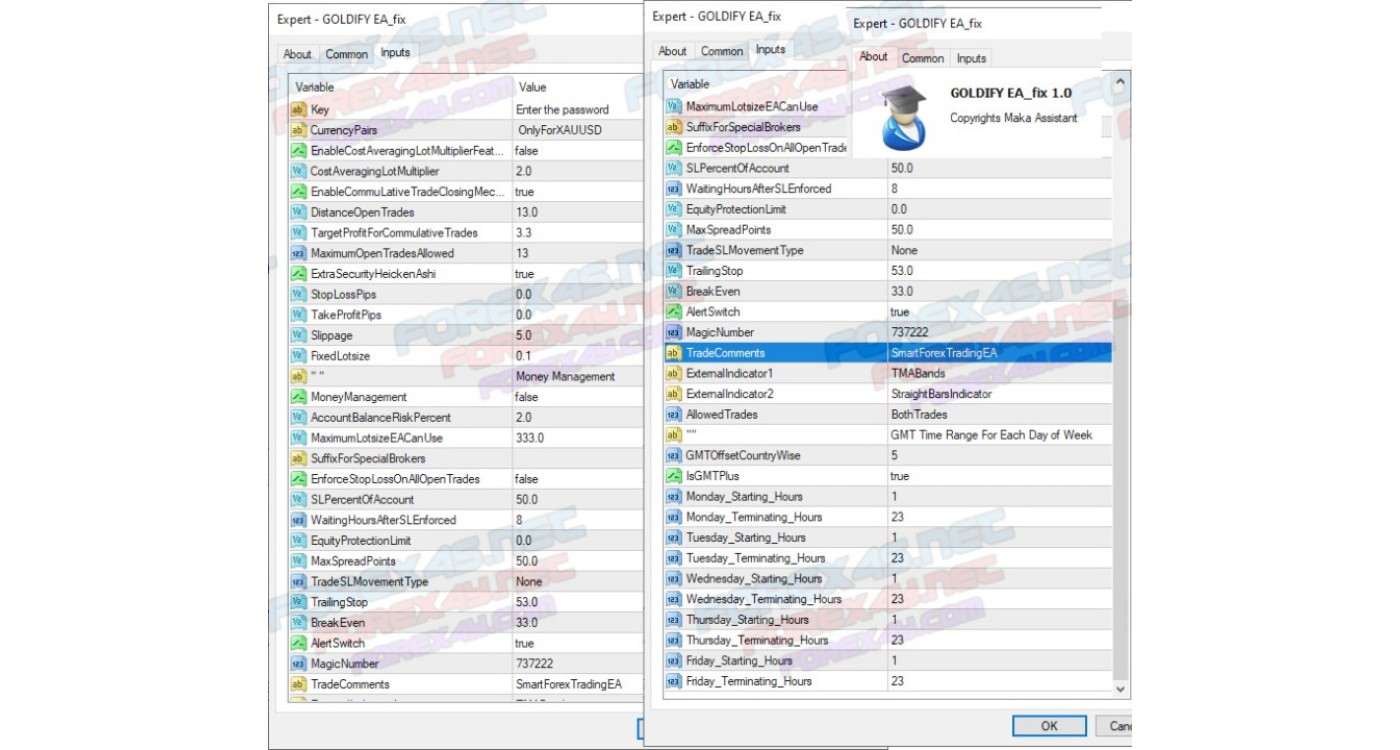Click icon next to TradeComments highlighted row

(x=673, y=353)
